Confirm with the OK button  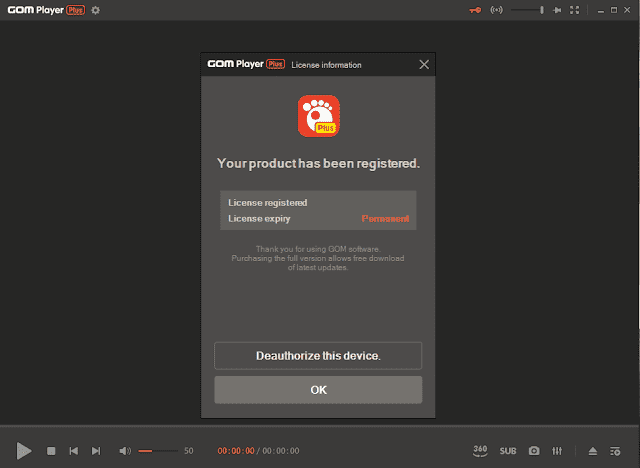318,390
